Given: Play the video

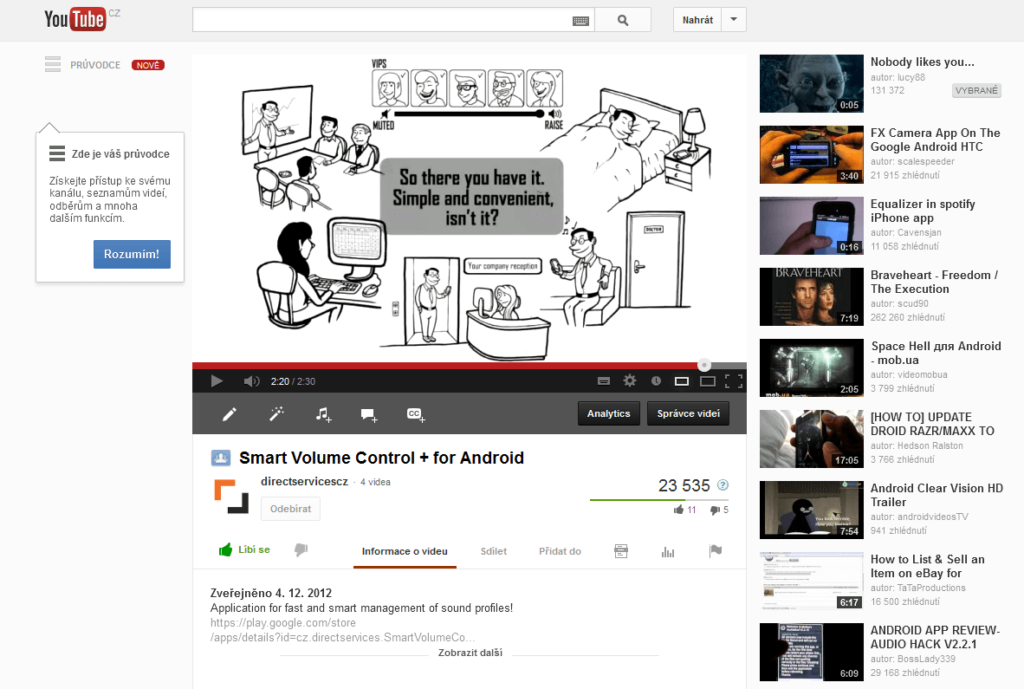Looking at the screenshot, I should (216, 381).
